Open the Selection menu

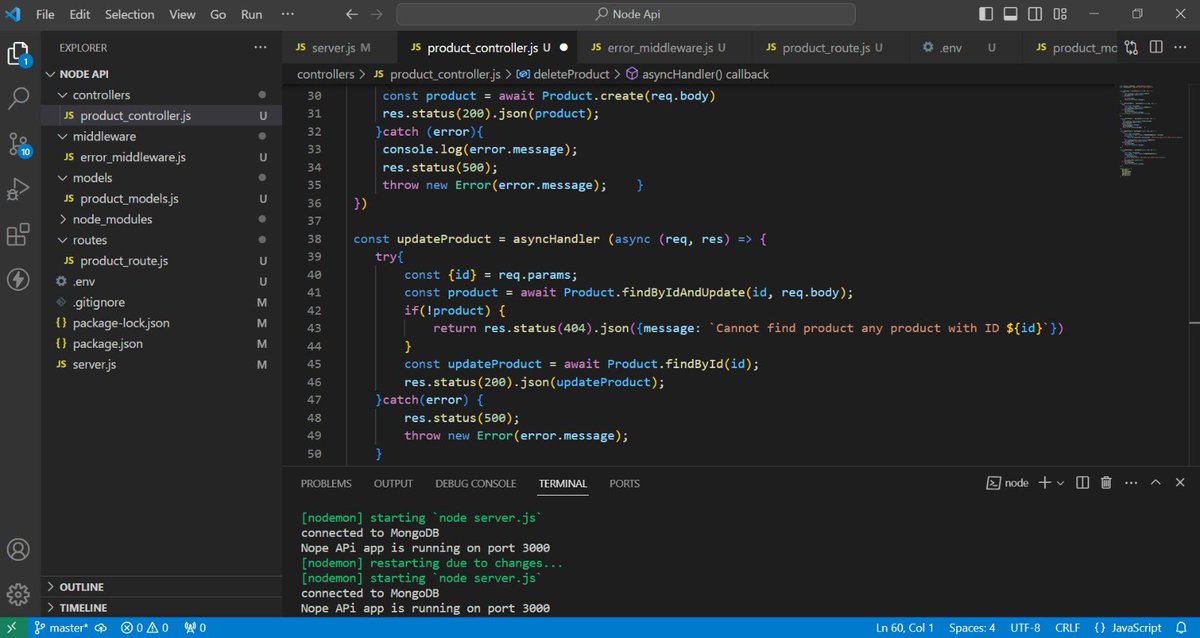(x=130, y=14)
